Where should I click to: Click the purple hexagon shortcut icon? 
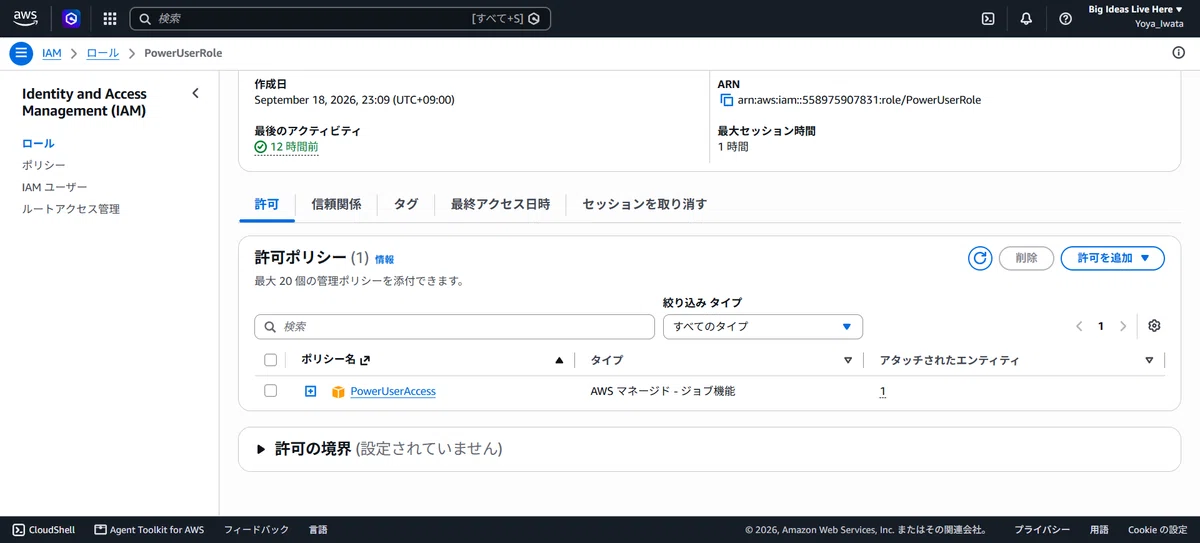pyautogui.click(x=70, y=18)
